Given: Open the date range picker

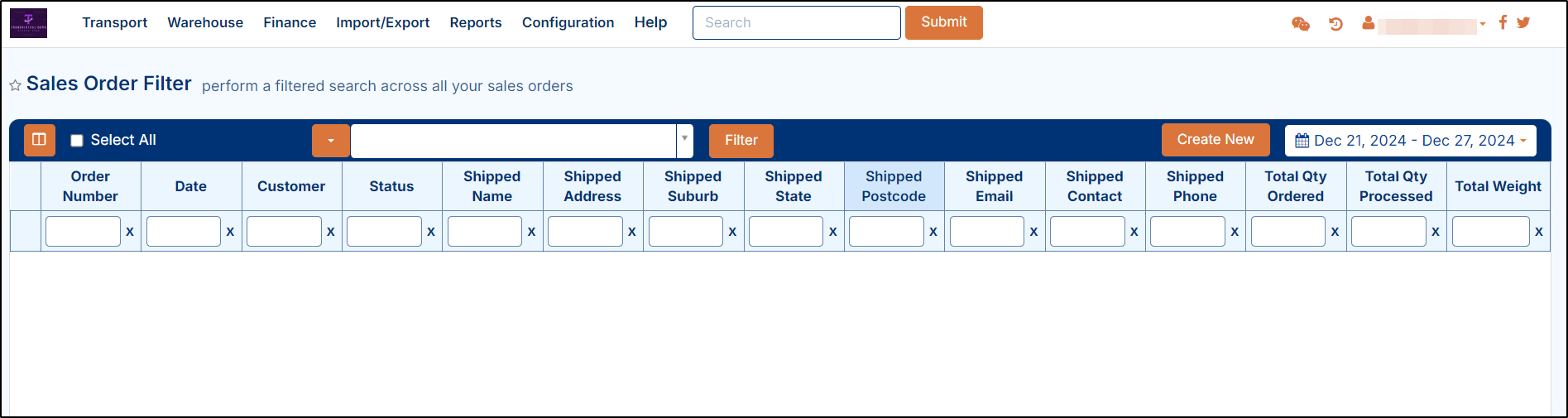Looking at the screenshot, I should [1410, 141].
